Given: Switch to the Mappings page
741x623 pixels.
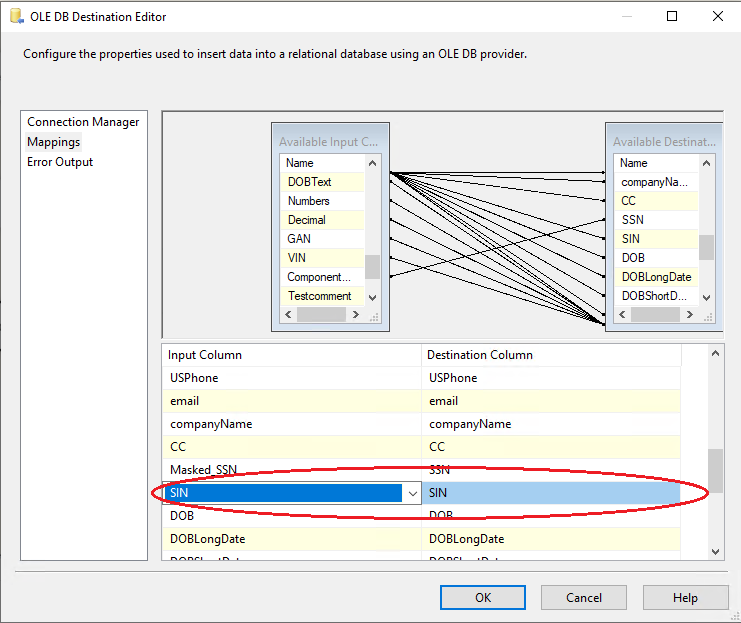Looking at the screenshot, I should tap(54, 142).
